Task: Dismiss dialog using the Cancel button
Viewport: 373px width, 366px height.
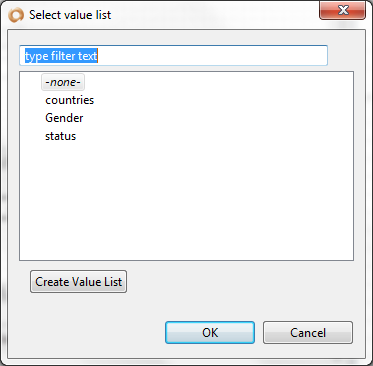Action: [308, 332]
